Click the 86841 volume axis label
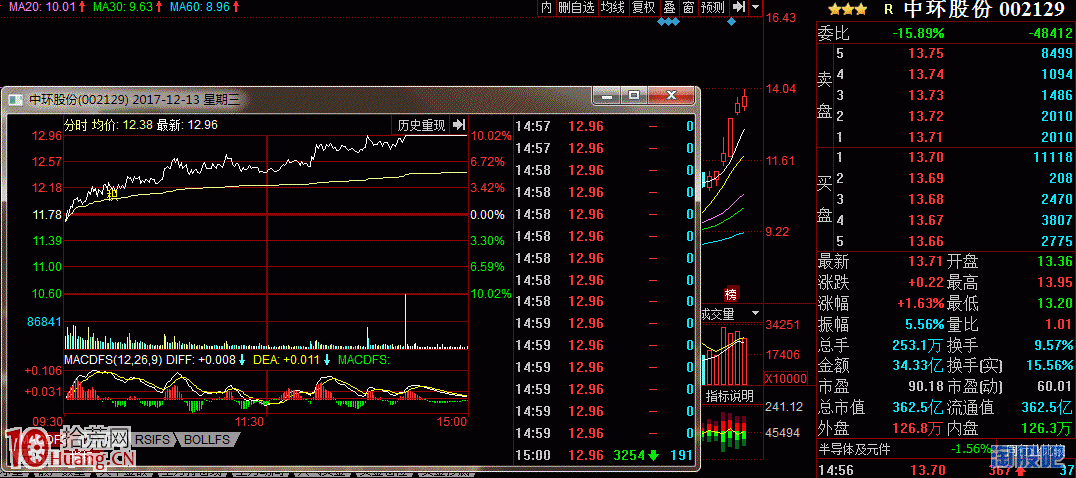Image resolution: width=1076 pixels, height=478 pixels. pyautogui.click(x=47, y=321)
